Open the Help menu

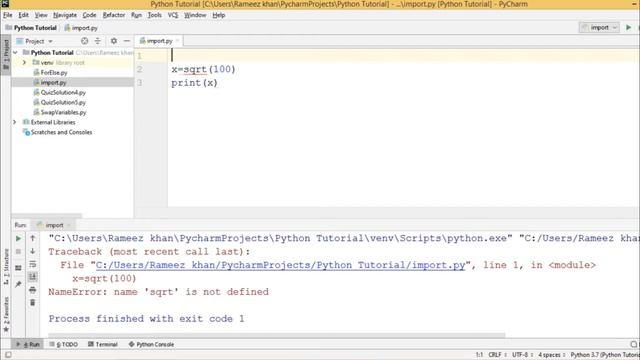(x=219, y=15)
